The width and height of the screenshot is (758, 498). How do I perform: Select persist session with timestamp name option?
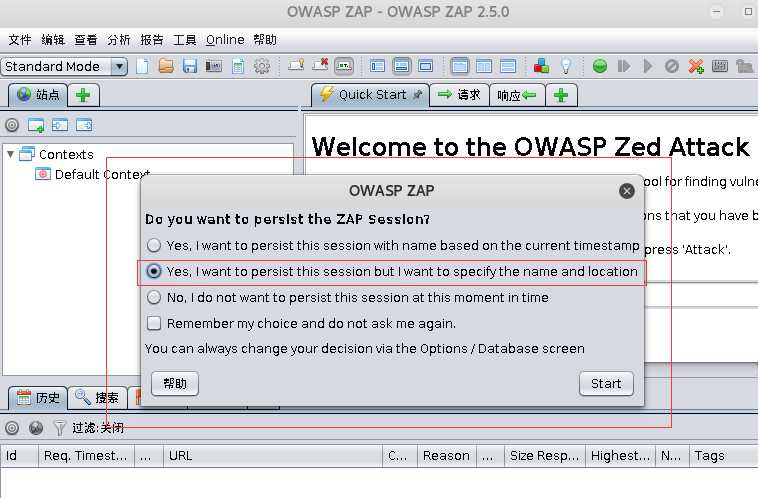point(393,245)
